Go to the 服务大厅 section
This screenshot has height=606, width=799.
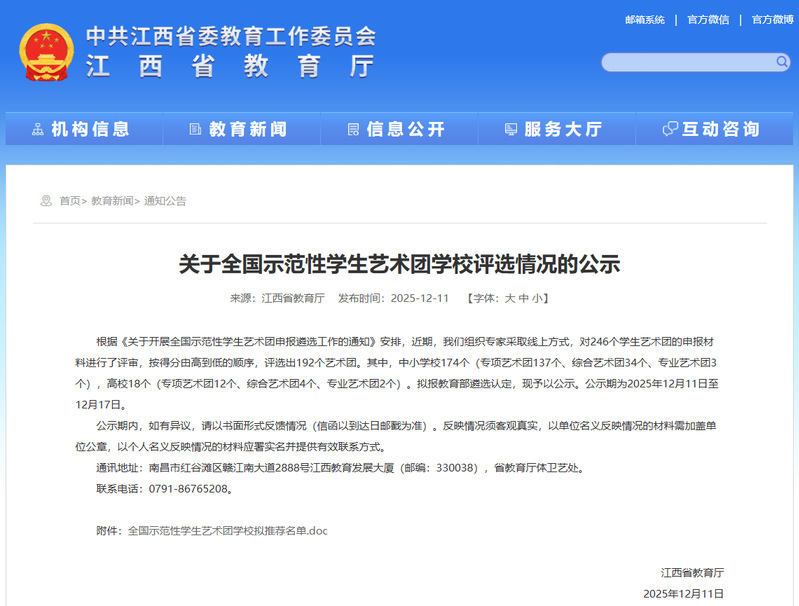point(562,129)
